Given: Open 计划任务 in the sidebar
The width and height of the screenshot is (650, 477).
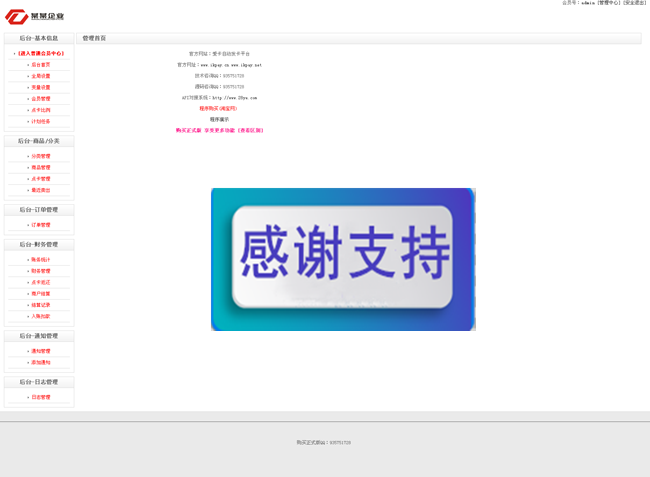Looking at the screenshot, I should [x=41, y=121].
